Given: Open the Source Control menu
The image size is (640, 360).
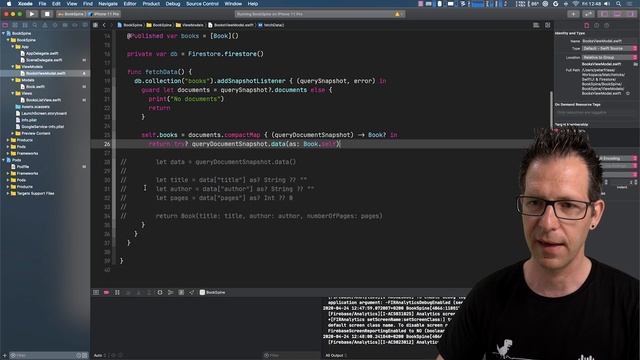Looking at the screenshot, I should click(202, 4).
